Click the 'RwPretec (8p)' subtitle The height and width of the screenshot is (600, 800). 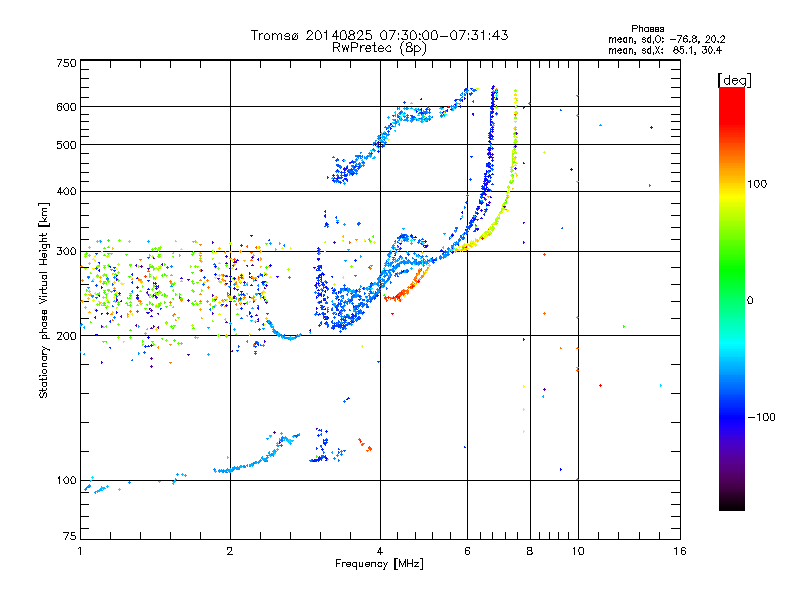(x=379, y=48)
